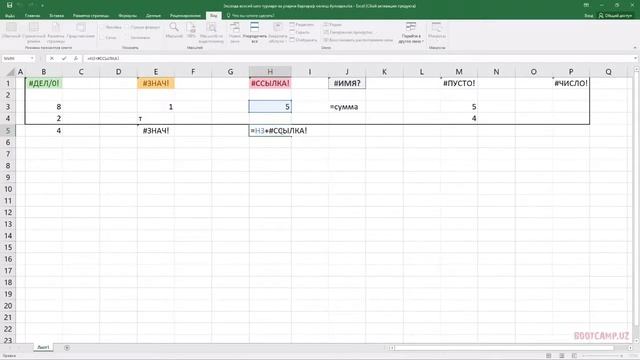Screen dimensions: 640x360
Task: Select the #ЗНАЧ! cell in row 5
Action: click(156, 131)
